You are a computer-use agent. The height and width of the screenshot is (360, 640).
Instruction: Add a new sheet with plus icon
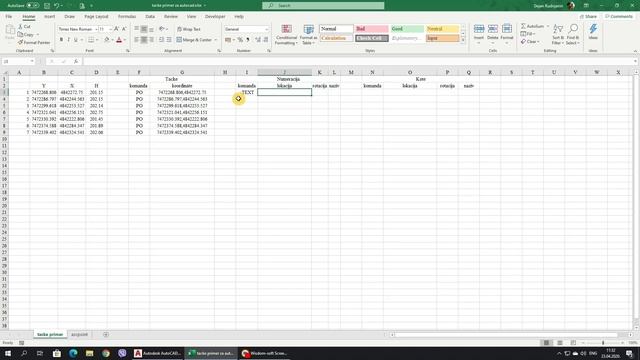click(106, 335)
